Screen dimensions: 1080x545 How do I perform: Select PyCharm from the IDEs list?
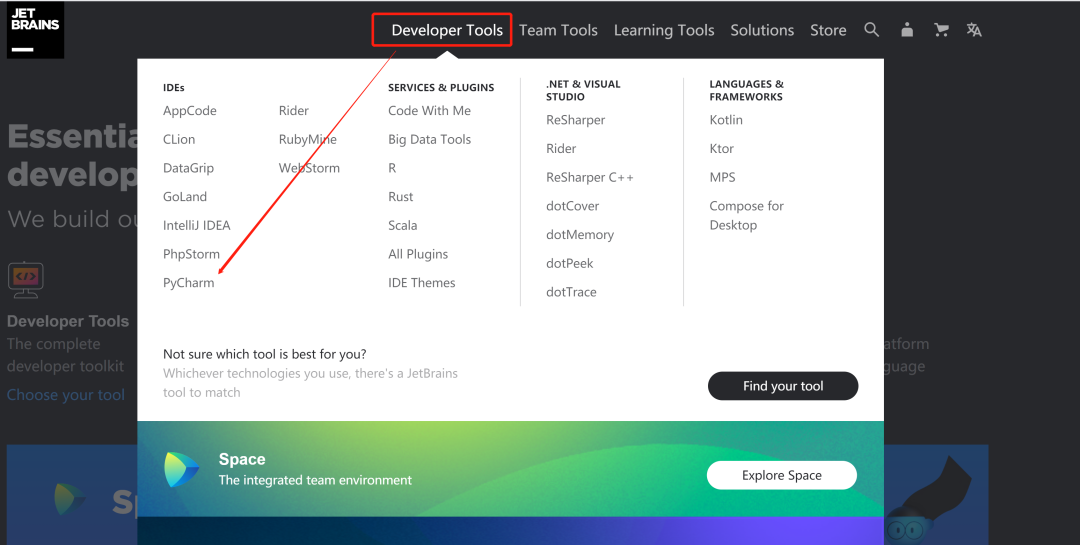(189, 283)
